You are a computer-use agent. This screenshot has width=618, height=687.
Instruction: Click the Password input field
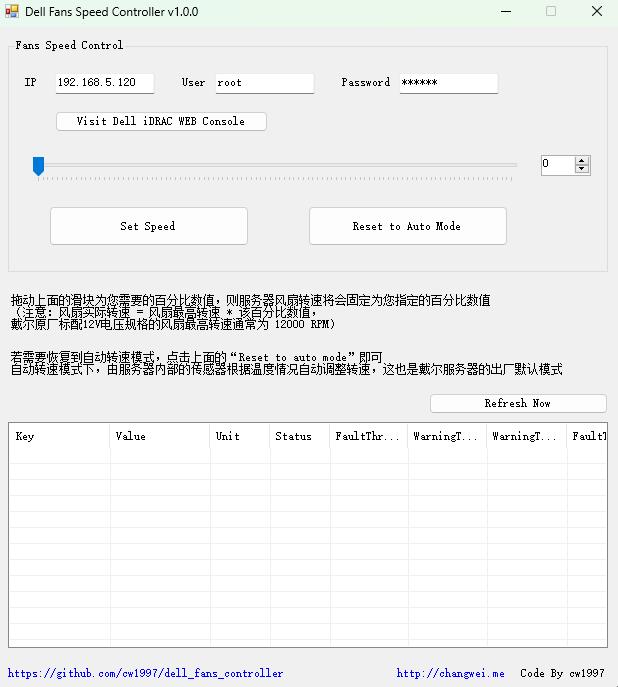[x=448, y=83]
